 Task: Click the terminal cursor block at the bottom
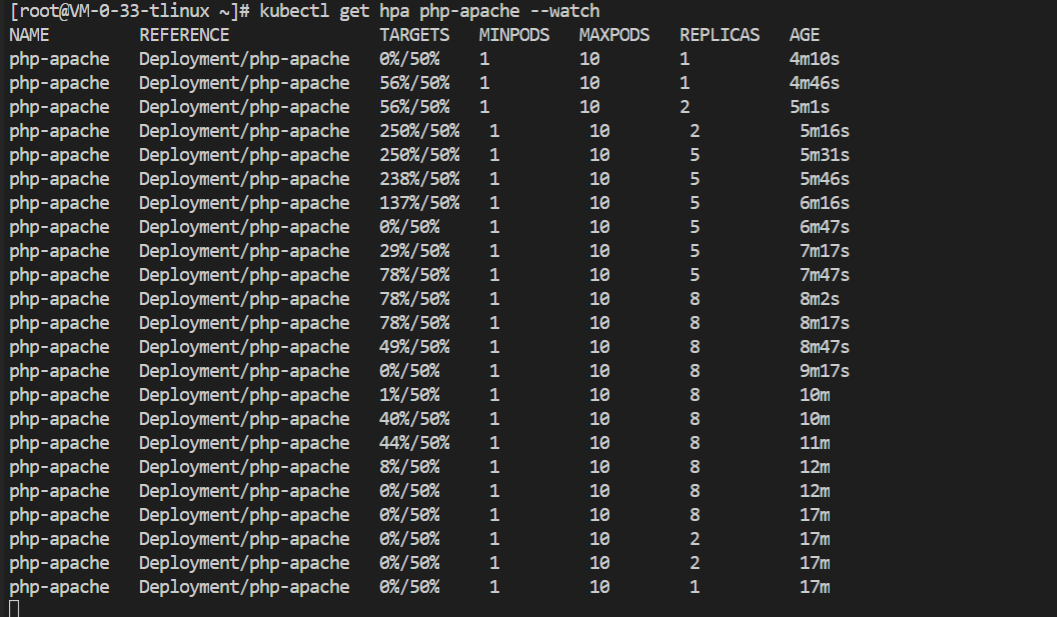14,608
